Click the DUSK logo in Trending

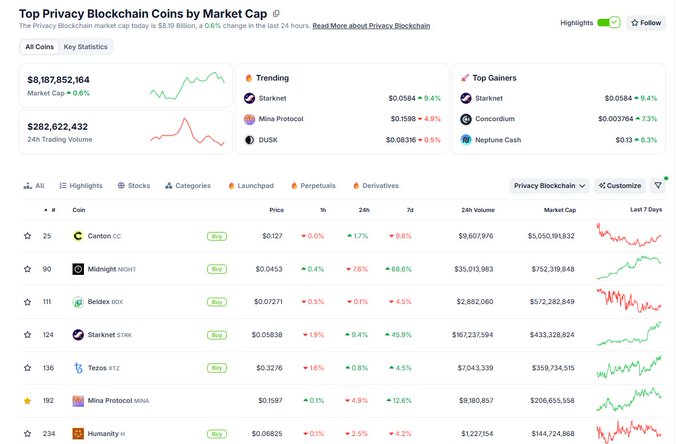tap(249, 140)
